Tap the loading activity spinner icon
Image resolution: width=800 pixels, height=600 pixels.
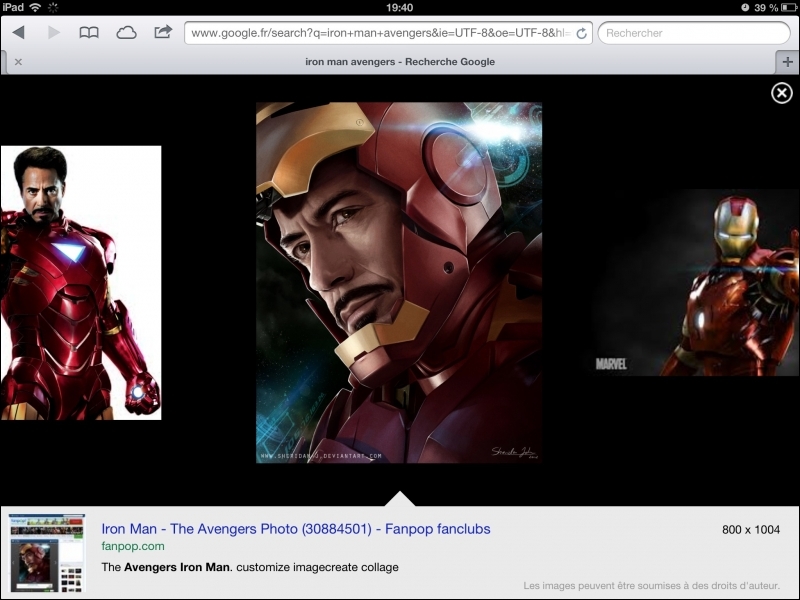point(53,7)
